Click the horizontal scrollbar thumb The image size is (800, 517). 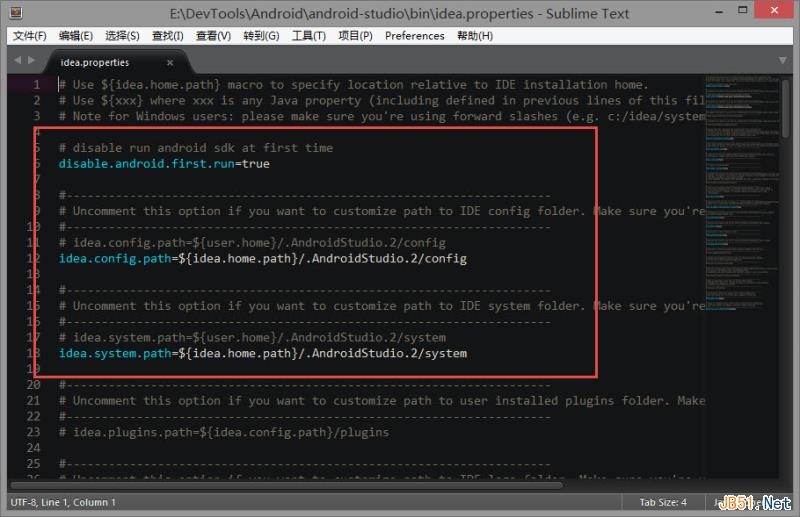[287, 485]
